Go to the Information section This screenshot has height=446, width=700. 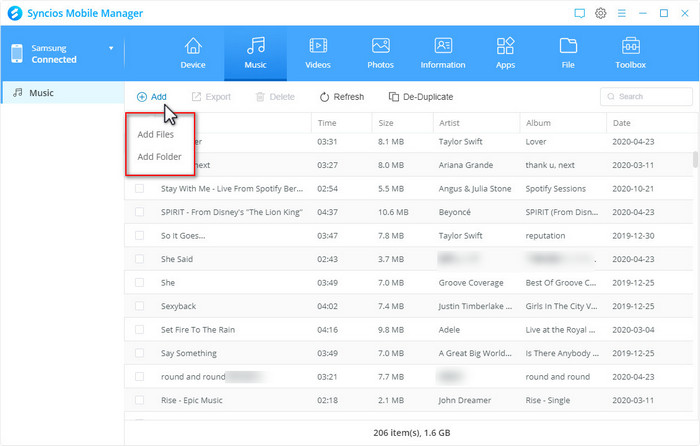tap(443, 53)
